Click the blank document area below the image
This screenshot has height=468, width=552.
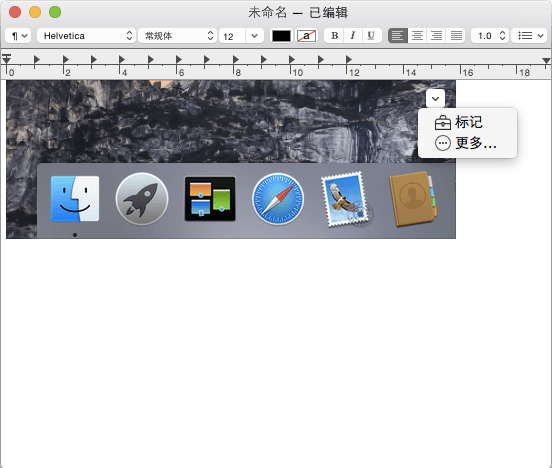click(276, 352)
